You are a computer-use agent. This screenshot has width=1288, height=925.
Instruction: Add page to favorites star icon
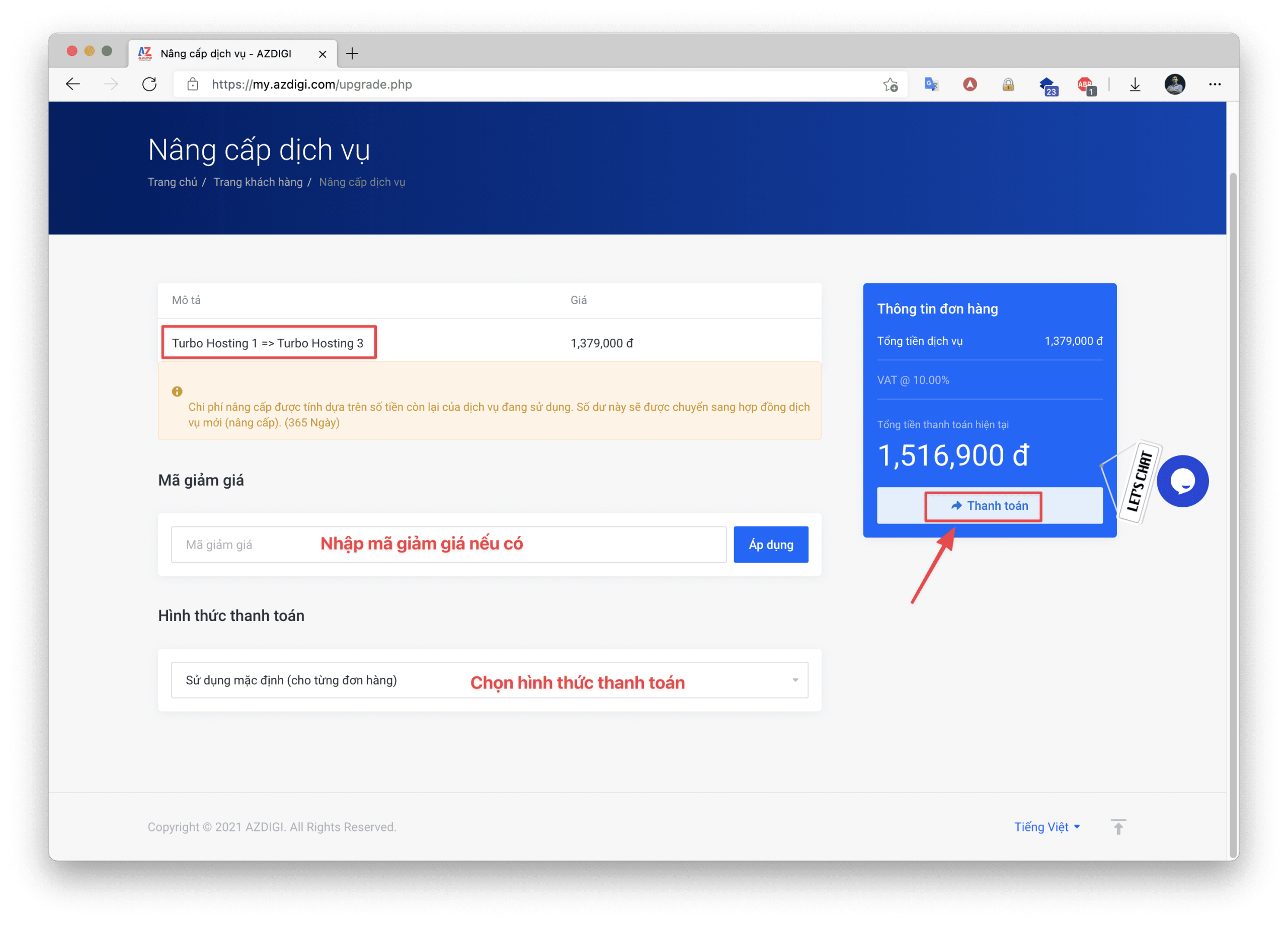pyautogui.click(x=890, y=85)
